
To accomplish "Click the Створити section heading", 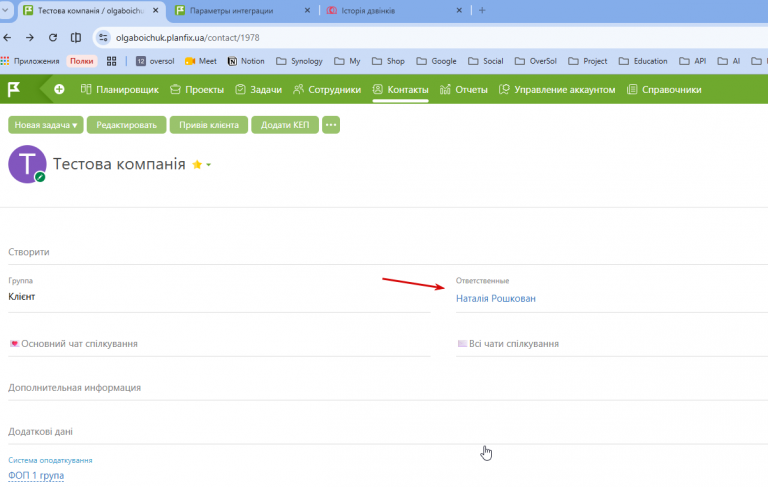I will pyautogui.click(x=29, y=252).
